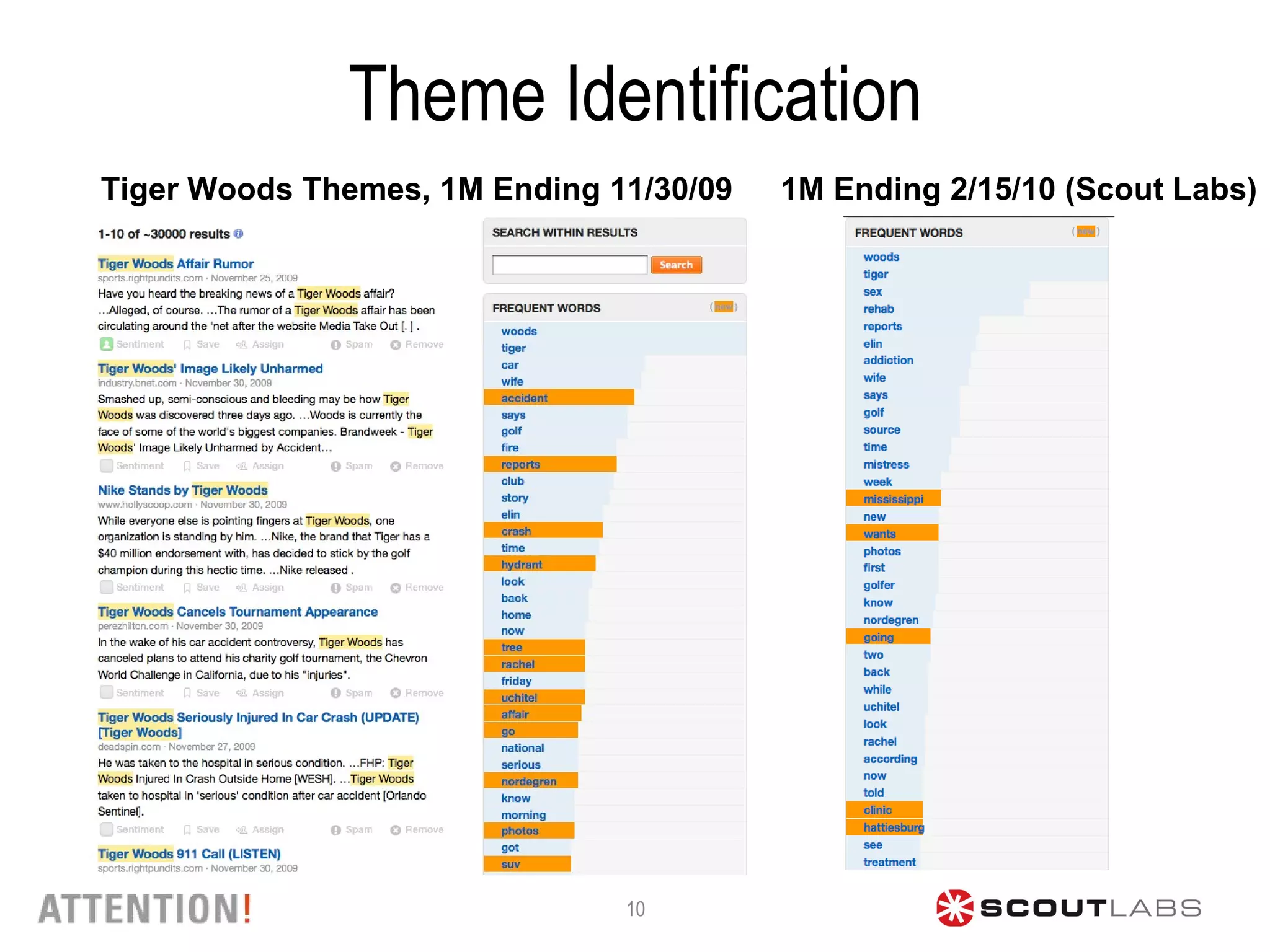Image resolution: width=1270 pixels, height=952 pixels.
Task: Open Tiger Woods 911 Call (LISTEN) link
Action: click(189, 854)
